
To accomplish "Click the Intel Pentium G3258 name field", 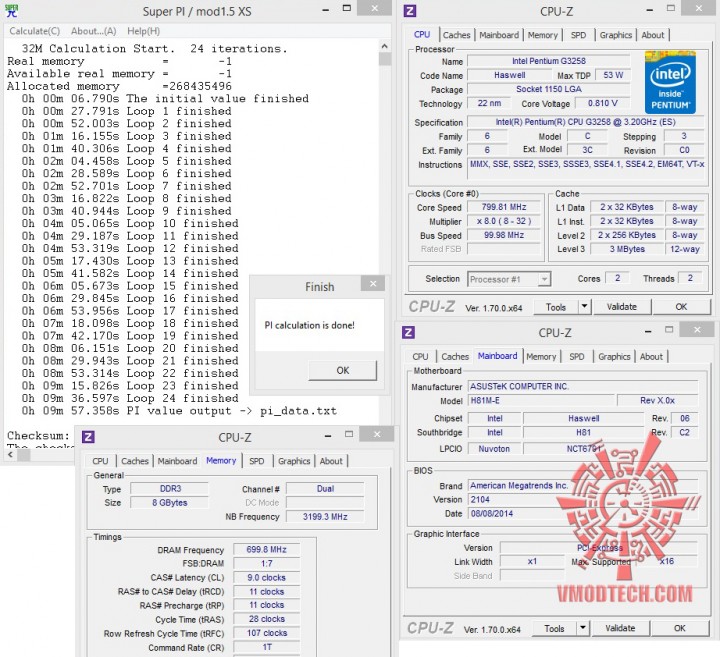I will pyautogui.click(x=549, y=61).
